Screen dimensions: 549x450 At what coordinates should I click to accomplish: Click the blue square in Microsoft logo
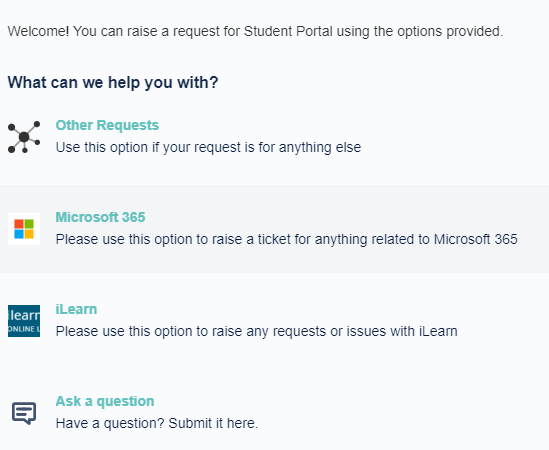tap(19, 234)
